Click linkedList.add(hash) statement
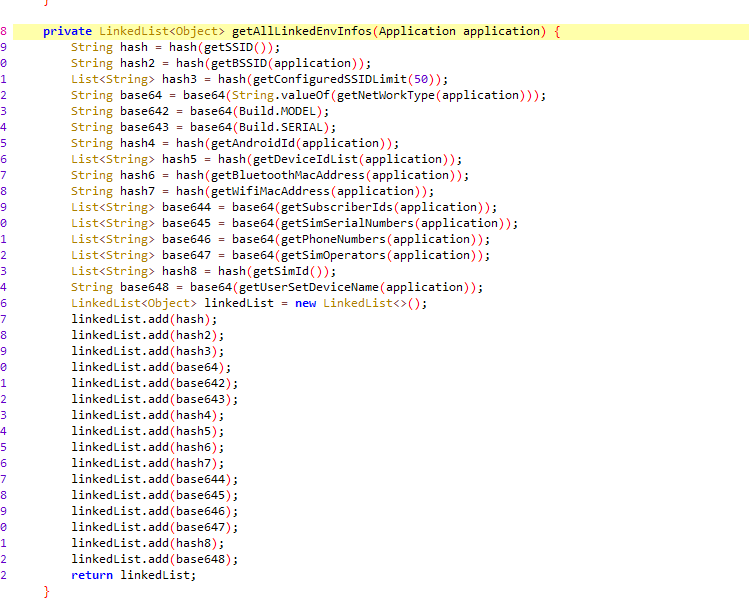 pos(144,320)
